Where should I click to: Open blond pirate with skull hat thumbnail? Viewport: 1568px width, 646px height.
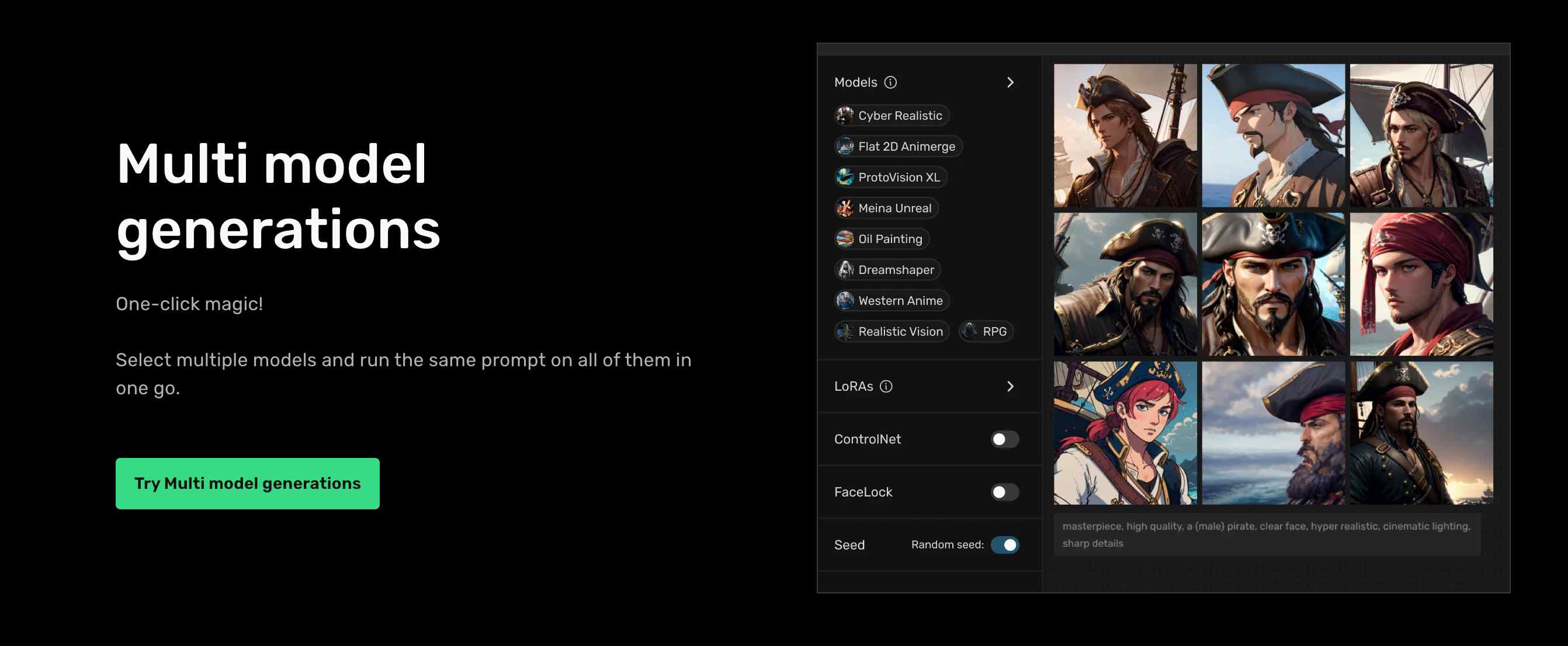click(x=1421, y=136)
